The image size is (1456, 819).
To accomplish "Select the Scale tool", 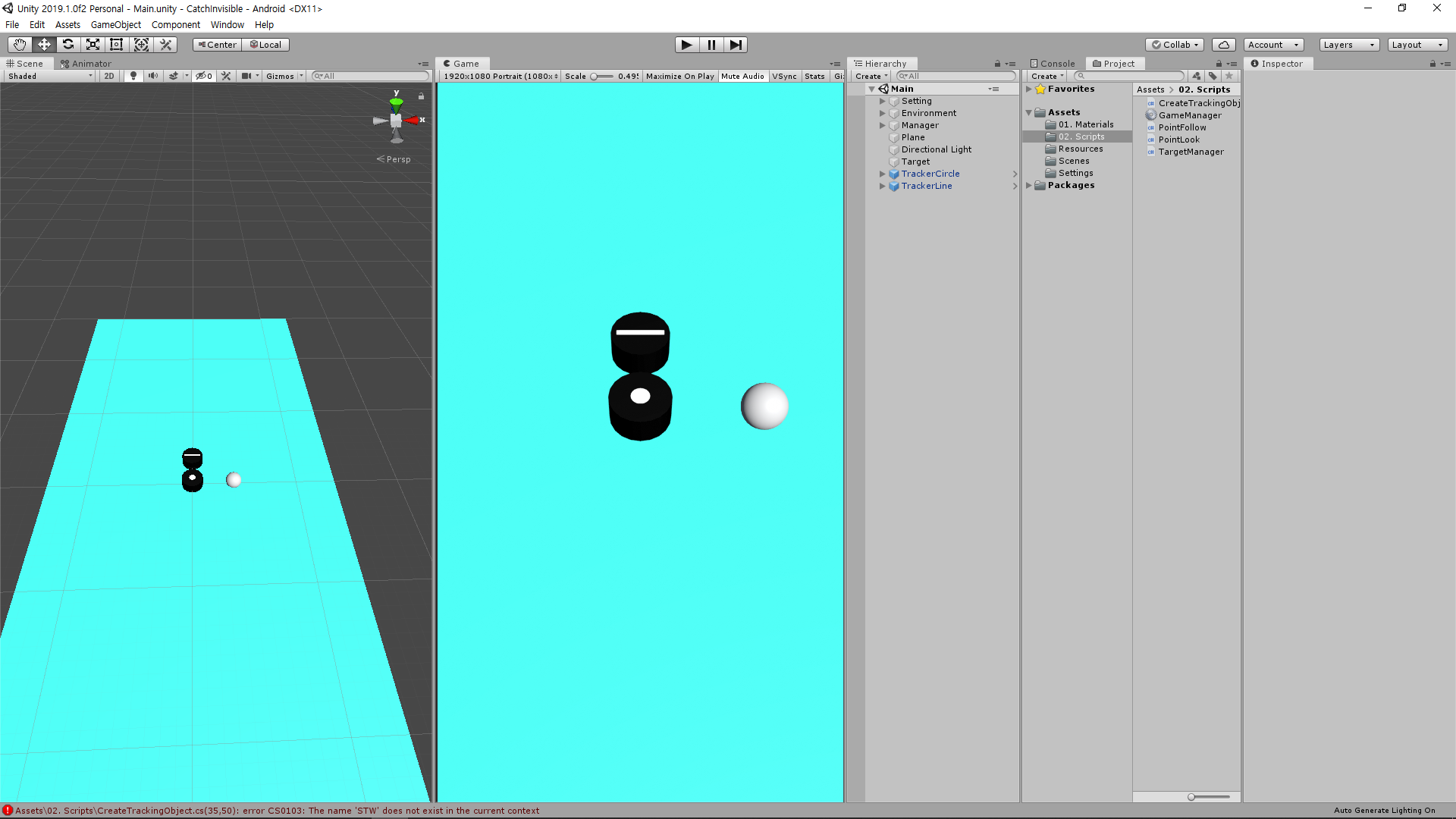I will point(93,45).
